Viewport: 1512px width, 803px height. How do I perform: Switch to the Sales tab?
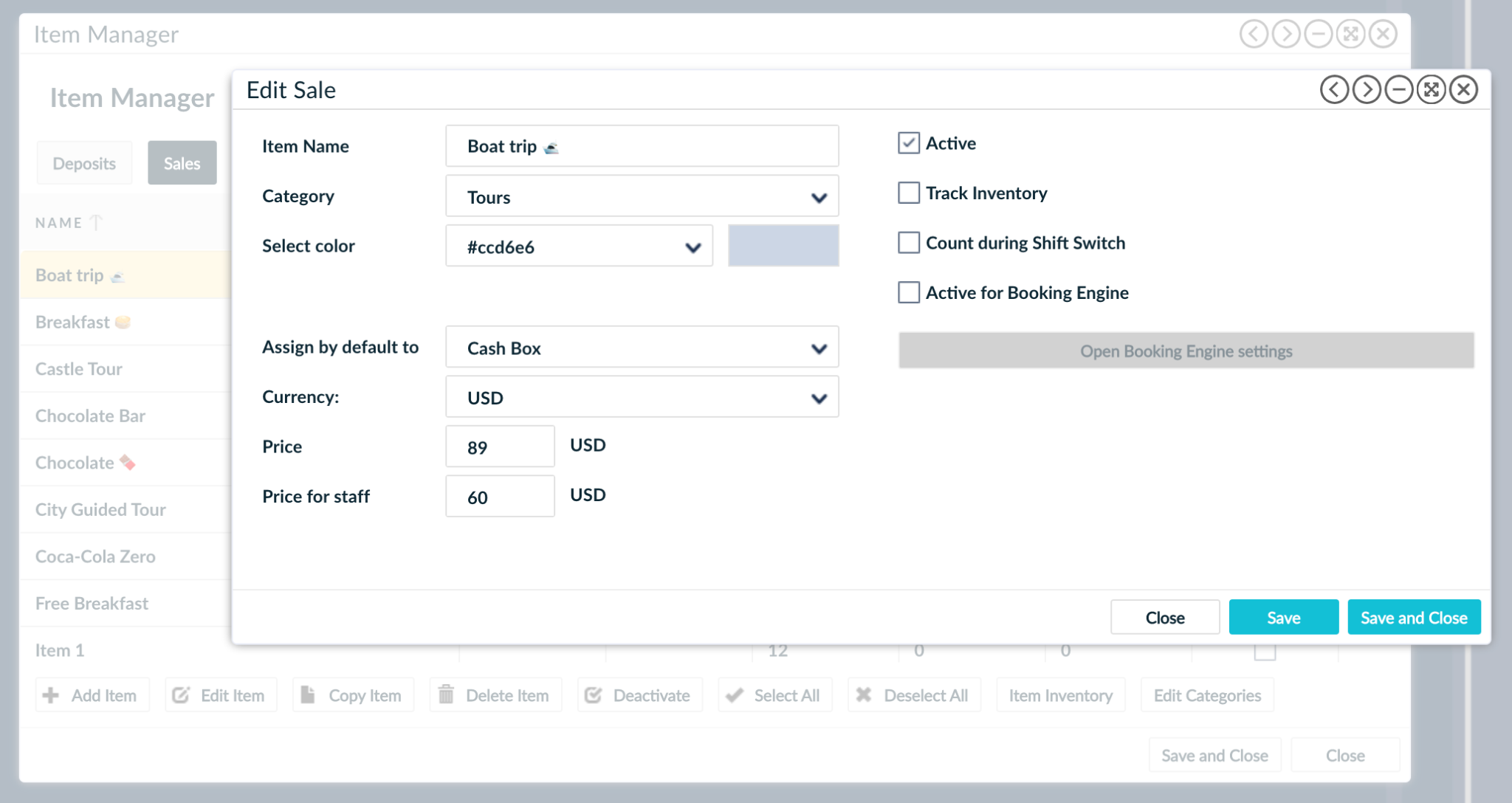[182, 162]
